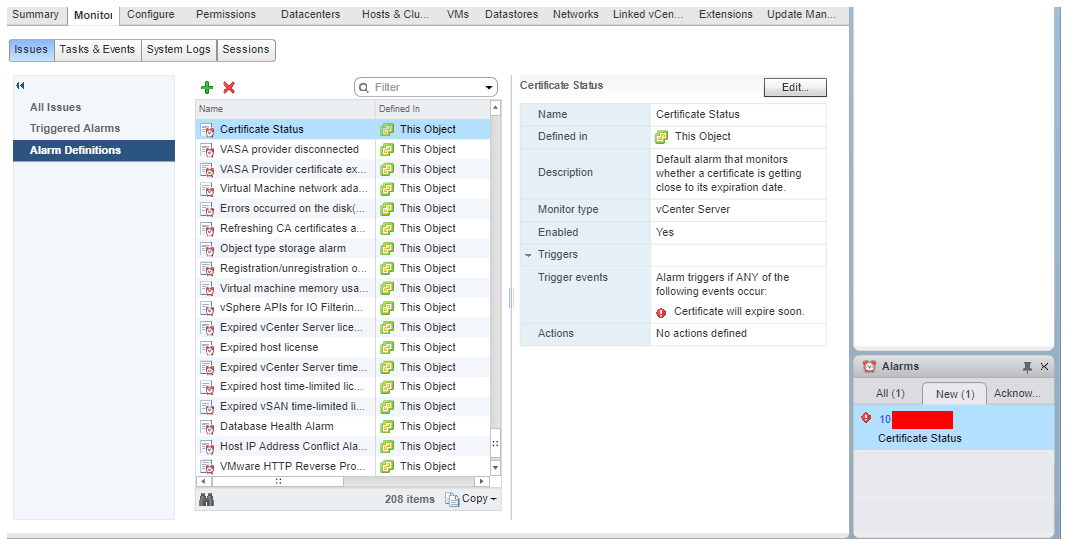Select All Issues in sidebar
This screenshot has width=1078, height=560.
pyautogui.click(x=56, y=107)
